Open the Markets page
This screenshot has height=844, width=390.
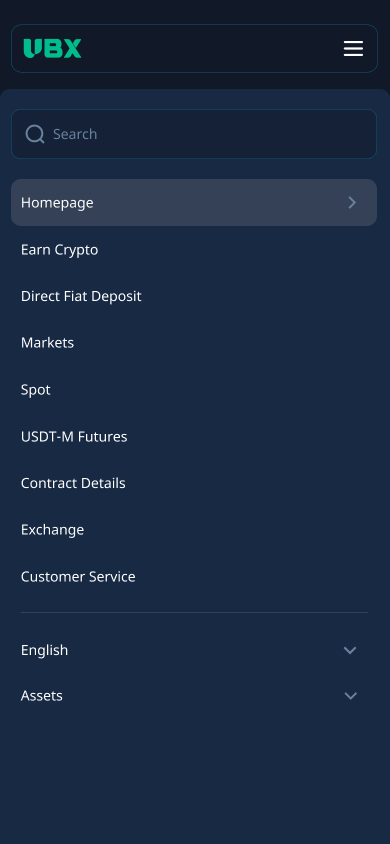(x=194, y=343)
